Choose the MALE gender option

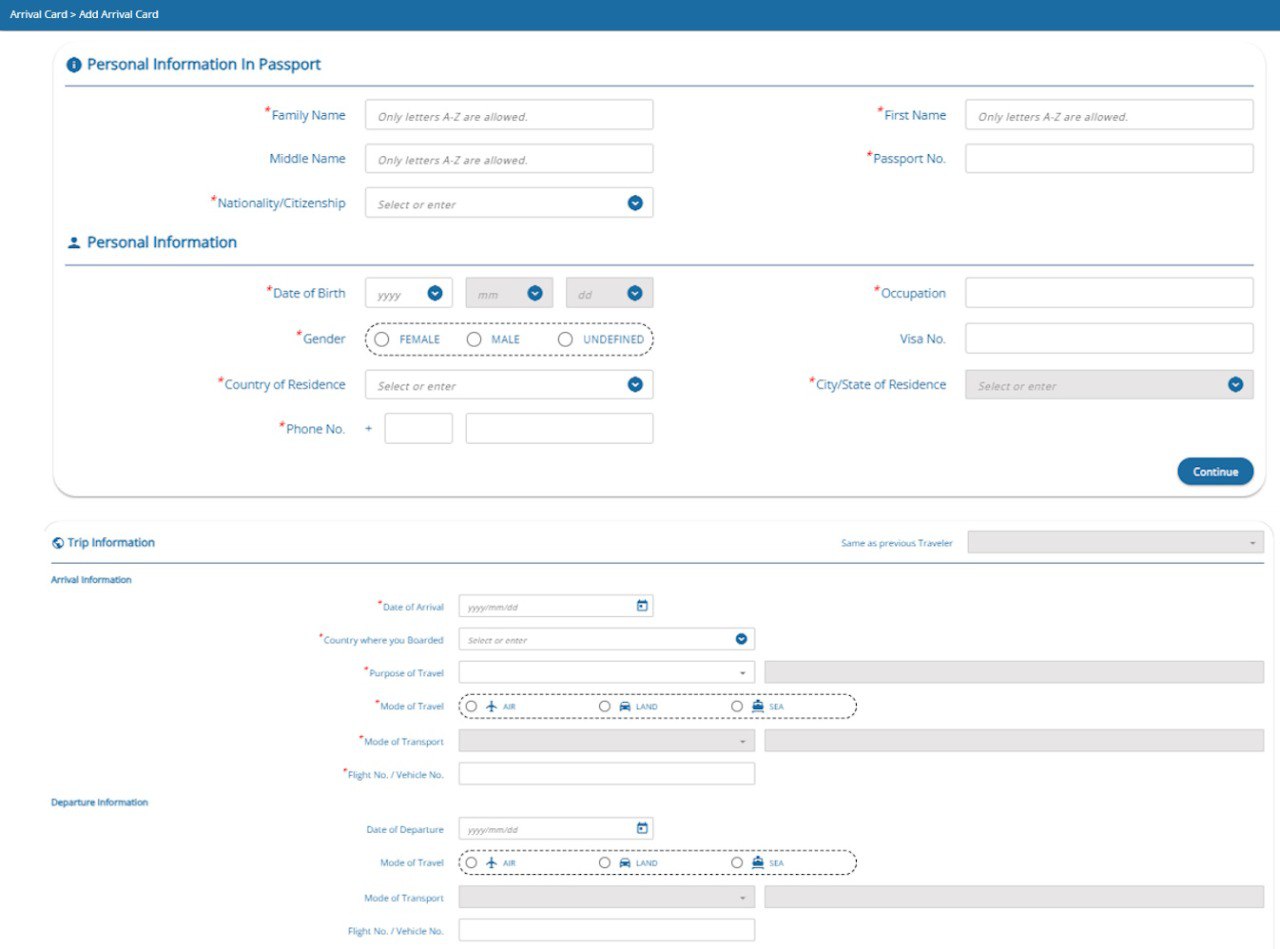[474, 340]
